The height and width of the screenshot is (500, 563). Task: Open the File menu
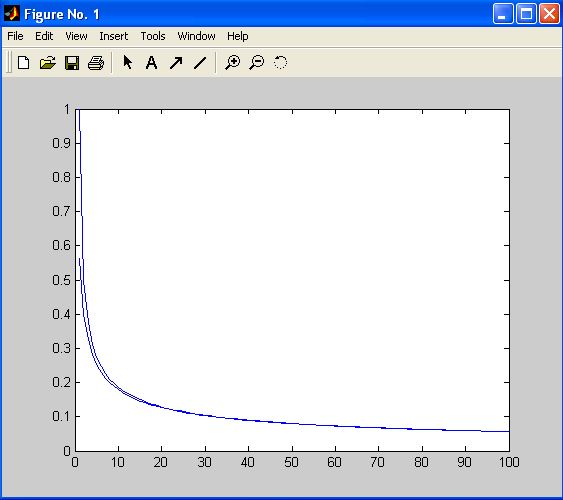click(15, 36)
